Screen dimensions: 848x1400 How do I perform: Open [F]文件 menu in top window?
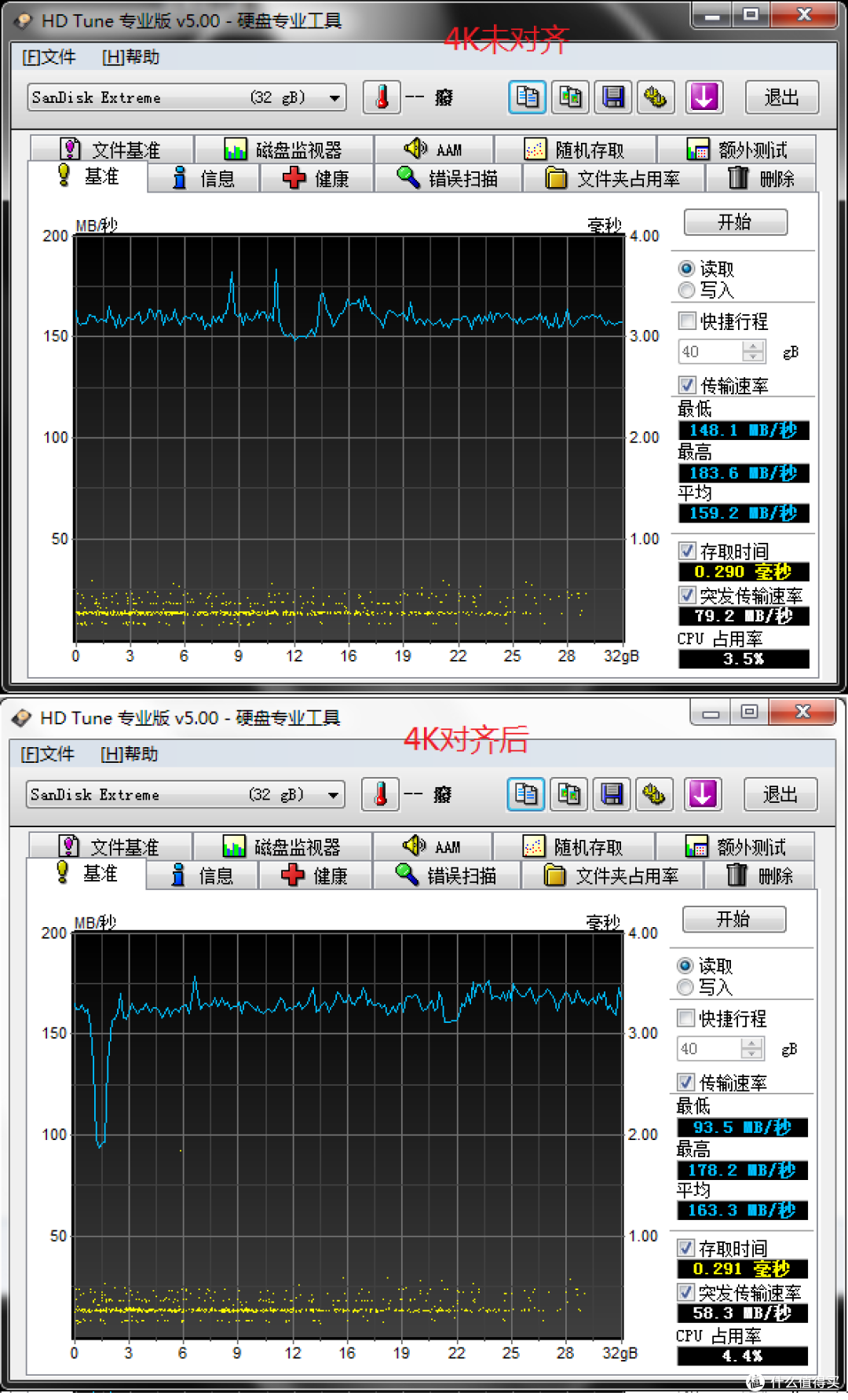pos(49,57)
